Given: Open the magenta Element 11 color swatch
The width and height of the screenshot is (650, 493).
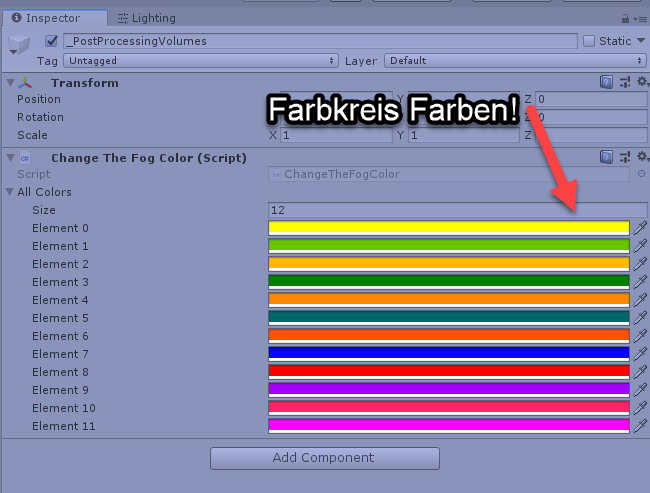Looking at the screenshot, I should [x=449, y=426].
